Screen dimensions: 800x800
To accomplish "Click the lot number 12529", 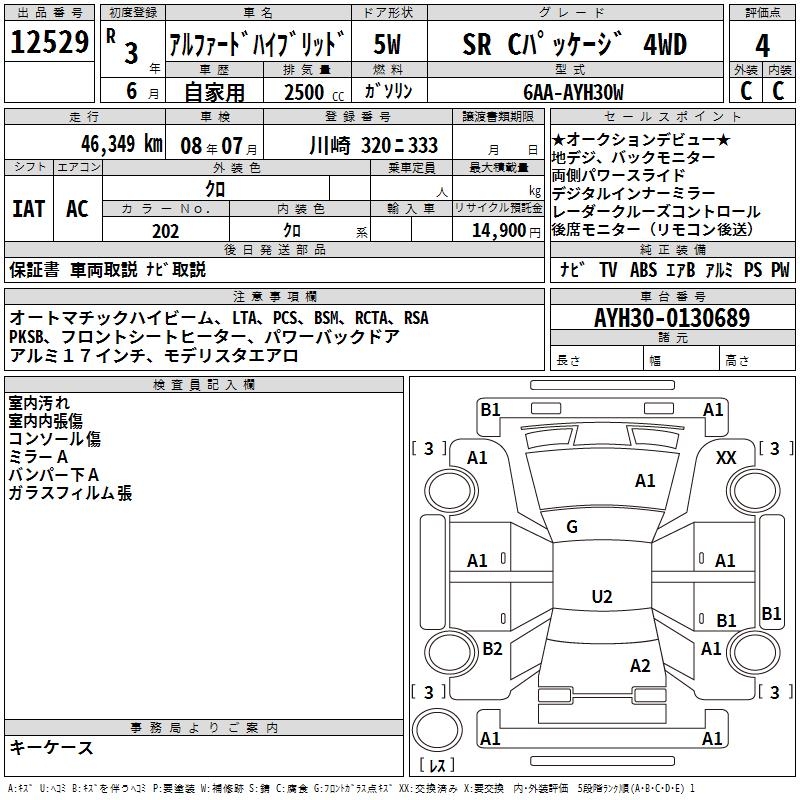I will pos(50,44).
